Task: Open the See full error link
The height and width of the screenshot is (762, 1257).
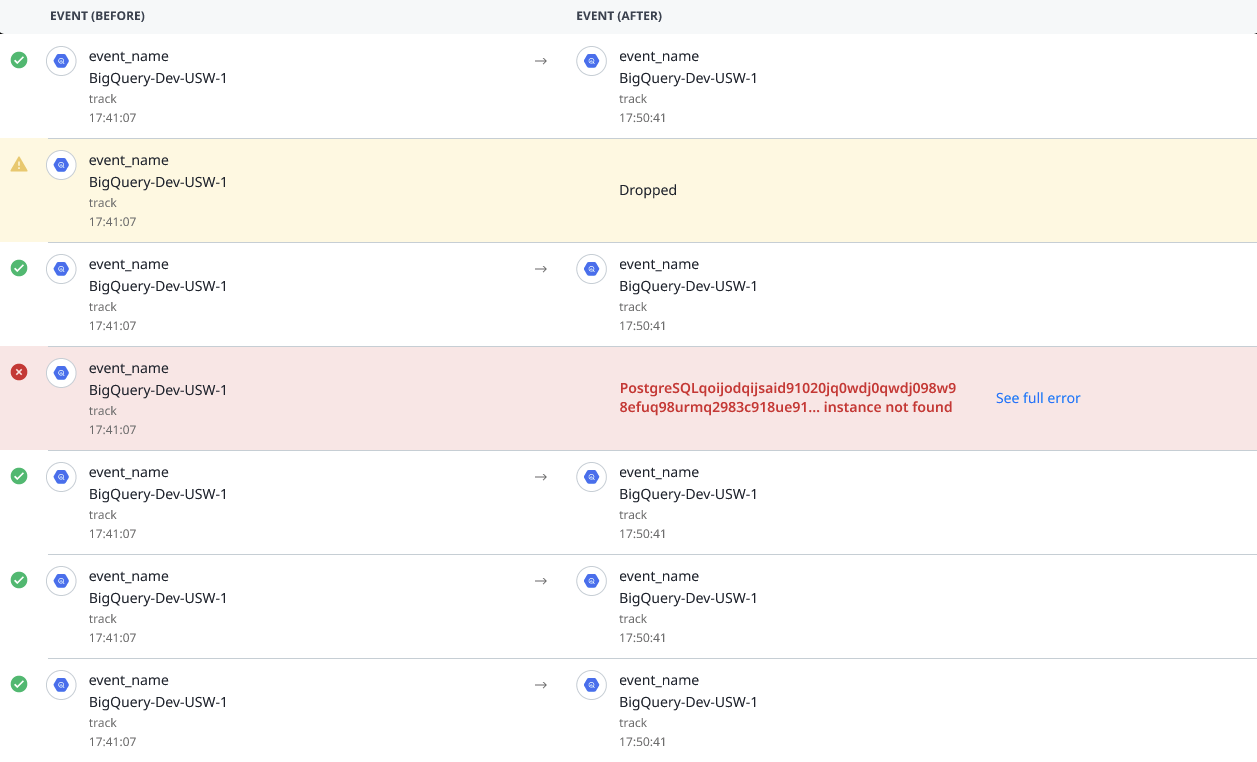Action: [x=1037, y=398]
